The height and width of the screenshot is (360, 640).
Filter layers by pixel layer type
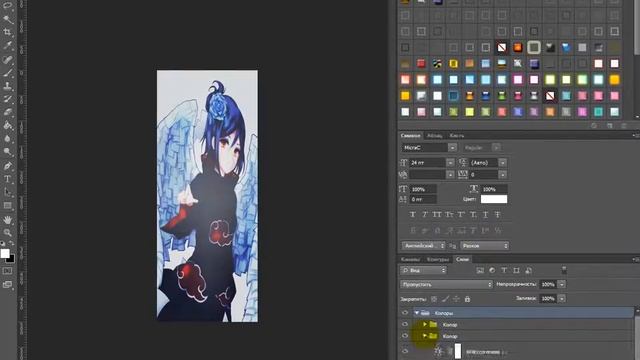(480, 270)
